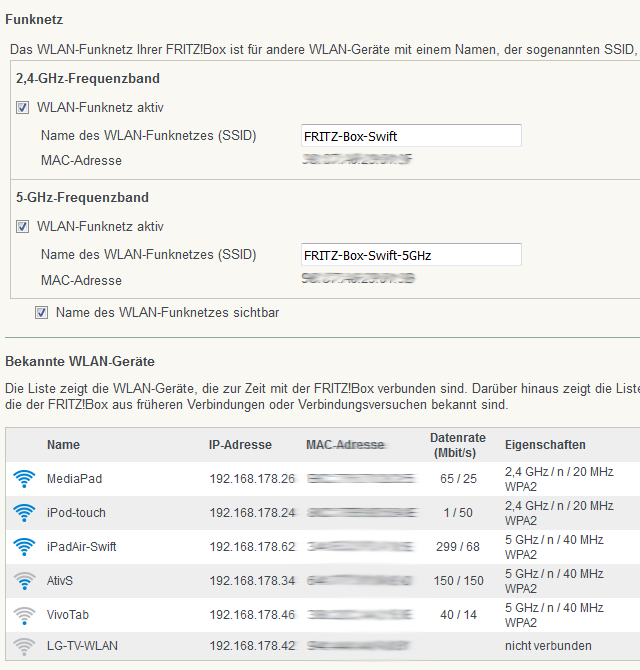Viewport: 640px width, 670px height.
Task: Click IP address 192.168.178.24
Action: click(x=252, y=513)
